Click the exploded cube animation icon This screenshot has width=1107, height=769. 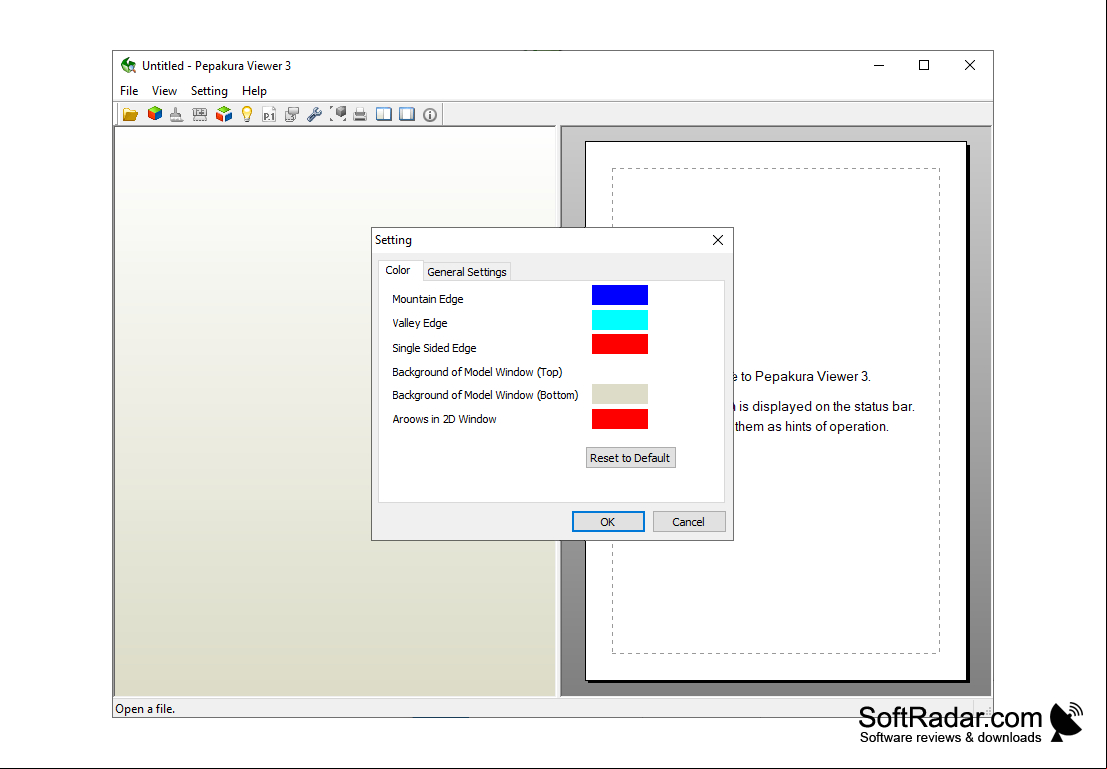coord(224,114)
